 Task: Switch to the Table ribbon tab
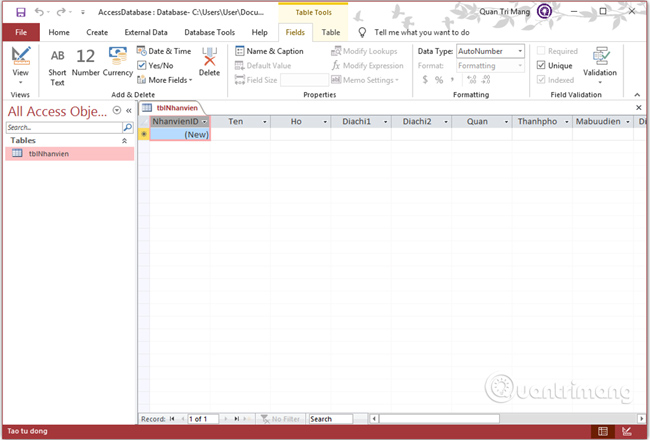pos(331,32)
